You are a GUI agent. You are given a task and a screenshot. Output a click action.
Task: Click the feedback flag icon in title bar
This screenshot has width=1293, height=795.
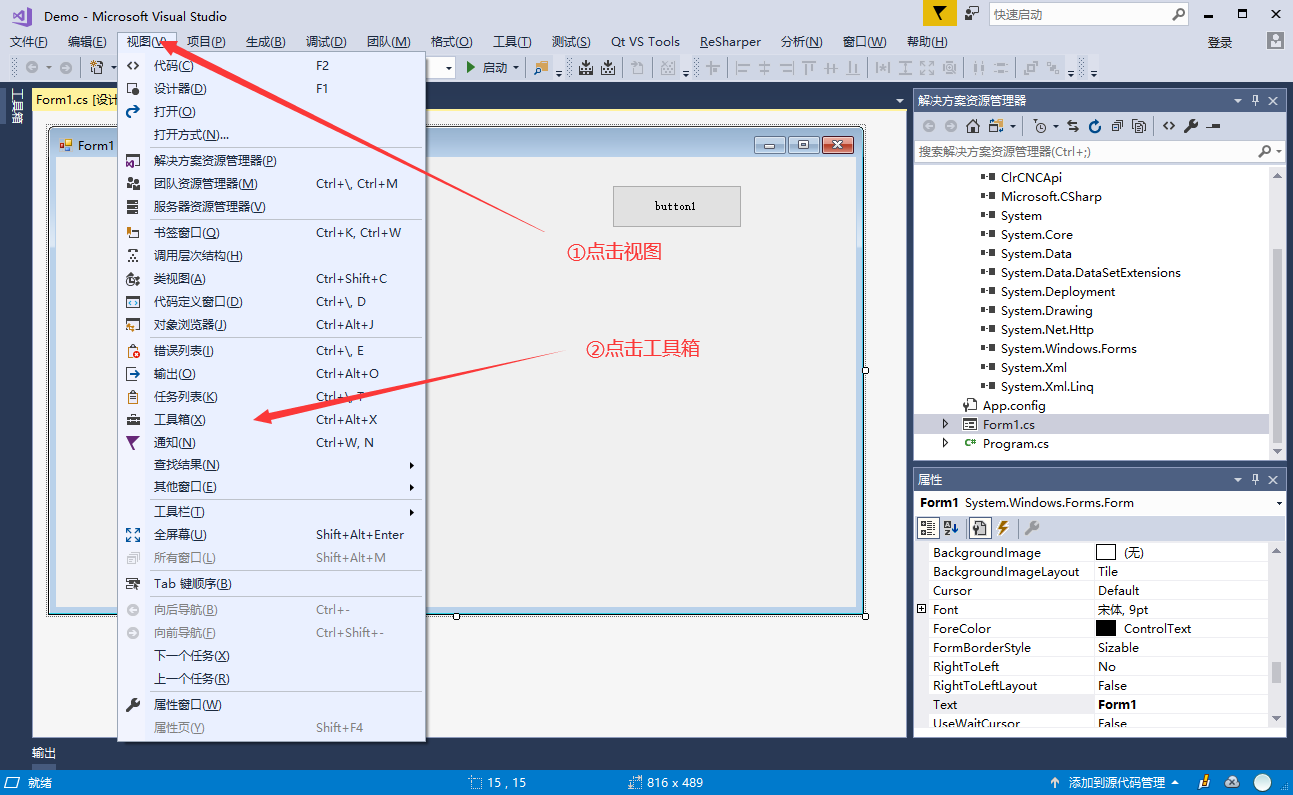coord(938,14)
